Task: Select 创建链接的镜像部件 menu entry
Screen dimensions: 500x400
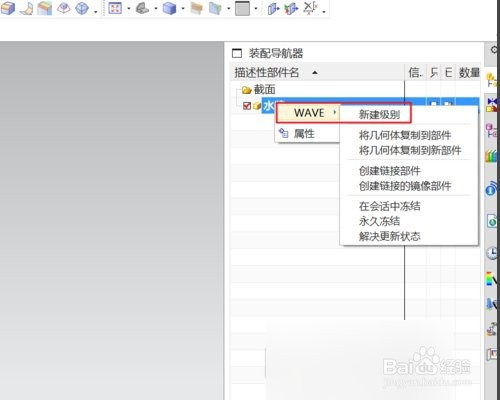Action: (x=405, y=186)
